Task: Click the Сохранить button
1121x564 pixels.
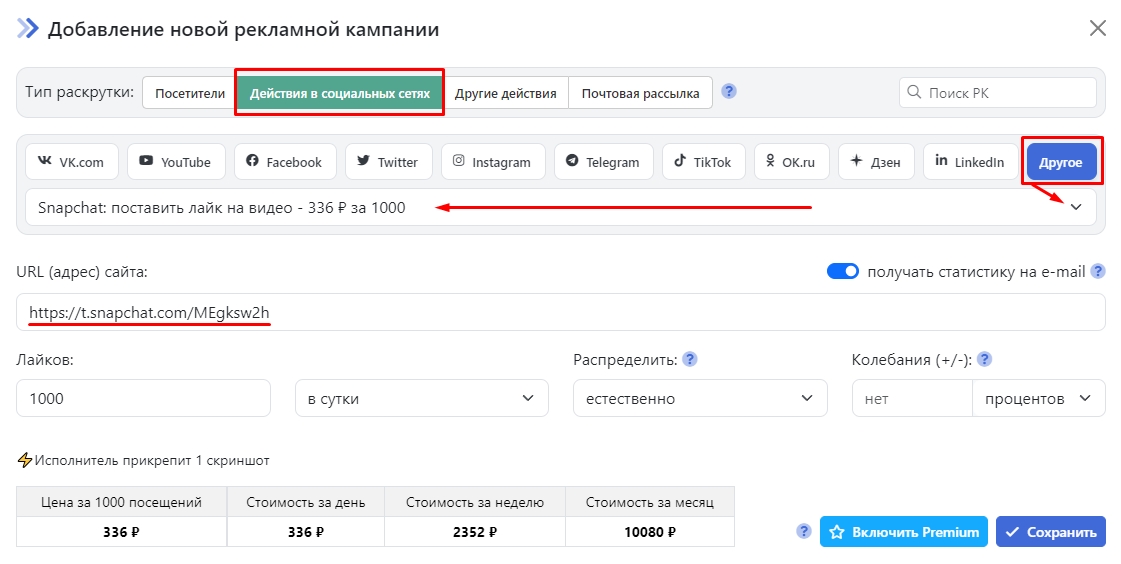Action: pyautogui.click(x=1051, y=532)
